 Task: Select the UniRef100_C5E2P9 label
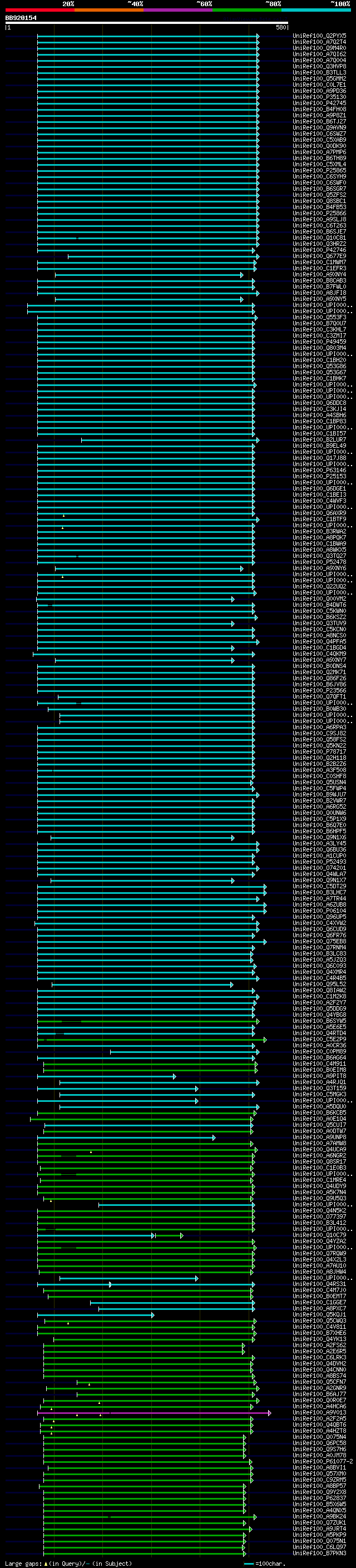point(319,1040)
